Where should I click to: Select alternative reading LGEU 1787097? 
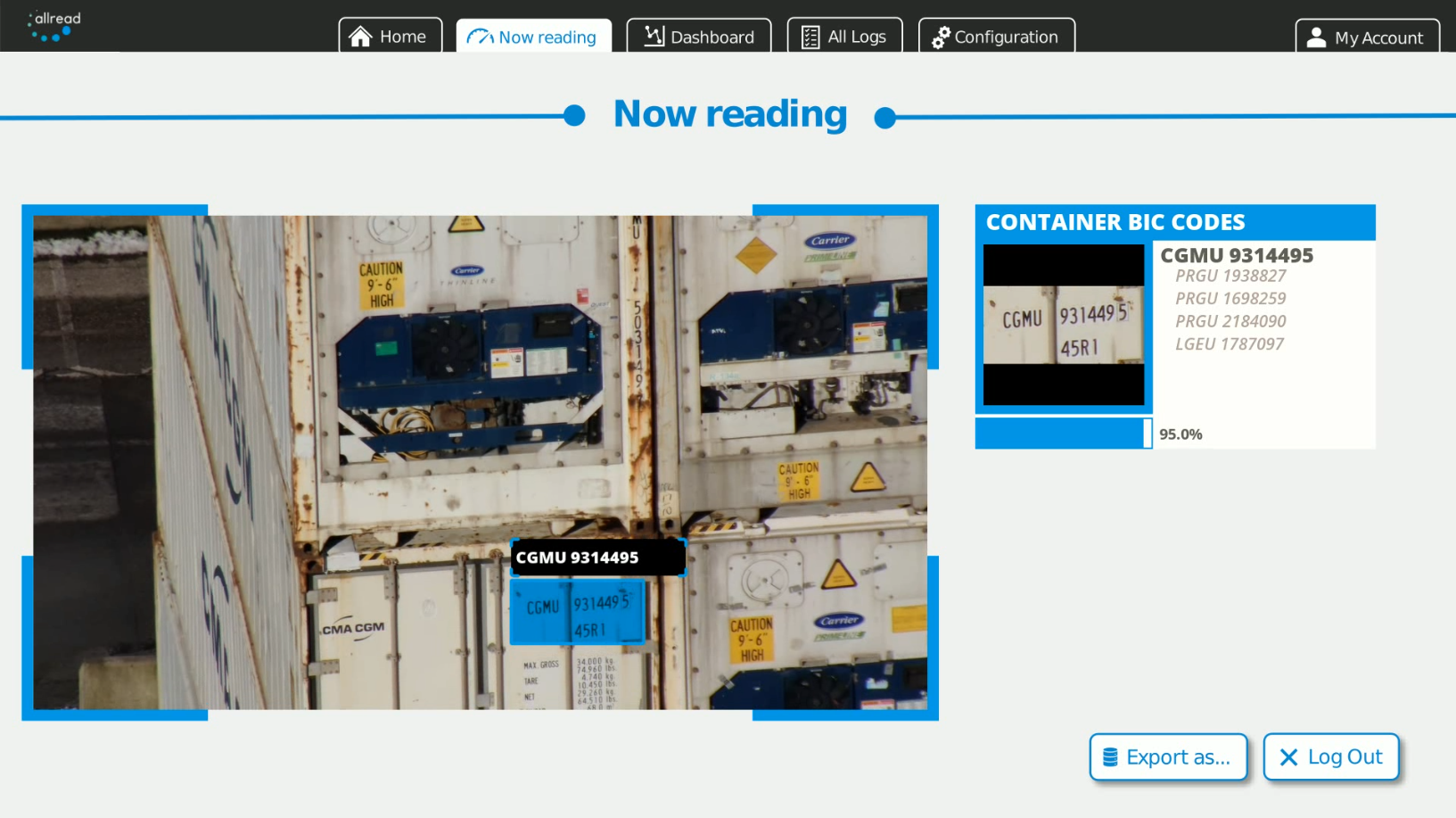point(1229,343)
